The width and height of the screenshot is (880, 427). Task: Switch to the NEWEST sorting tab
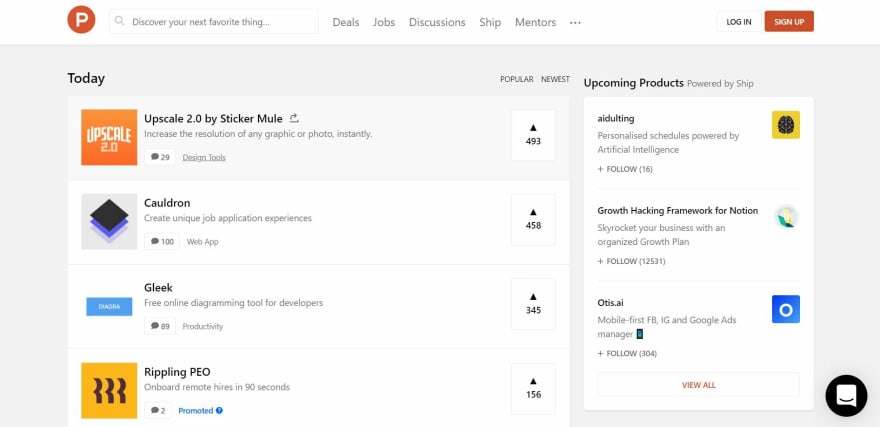(x=555, y=79)
